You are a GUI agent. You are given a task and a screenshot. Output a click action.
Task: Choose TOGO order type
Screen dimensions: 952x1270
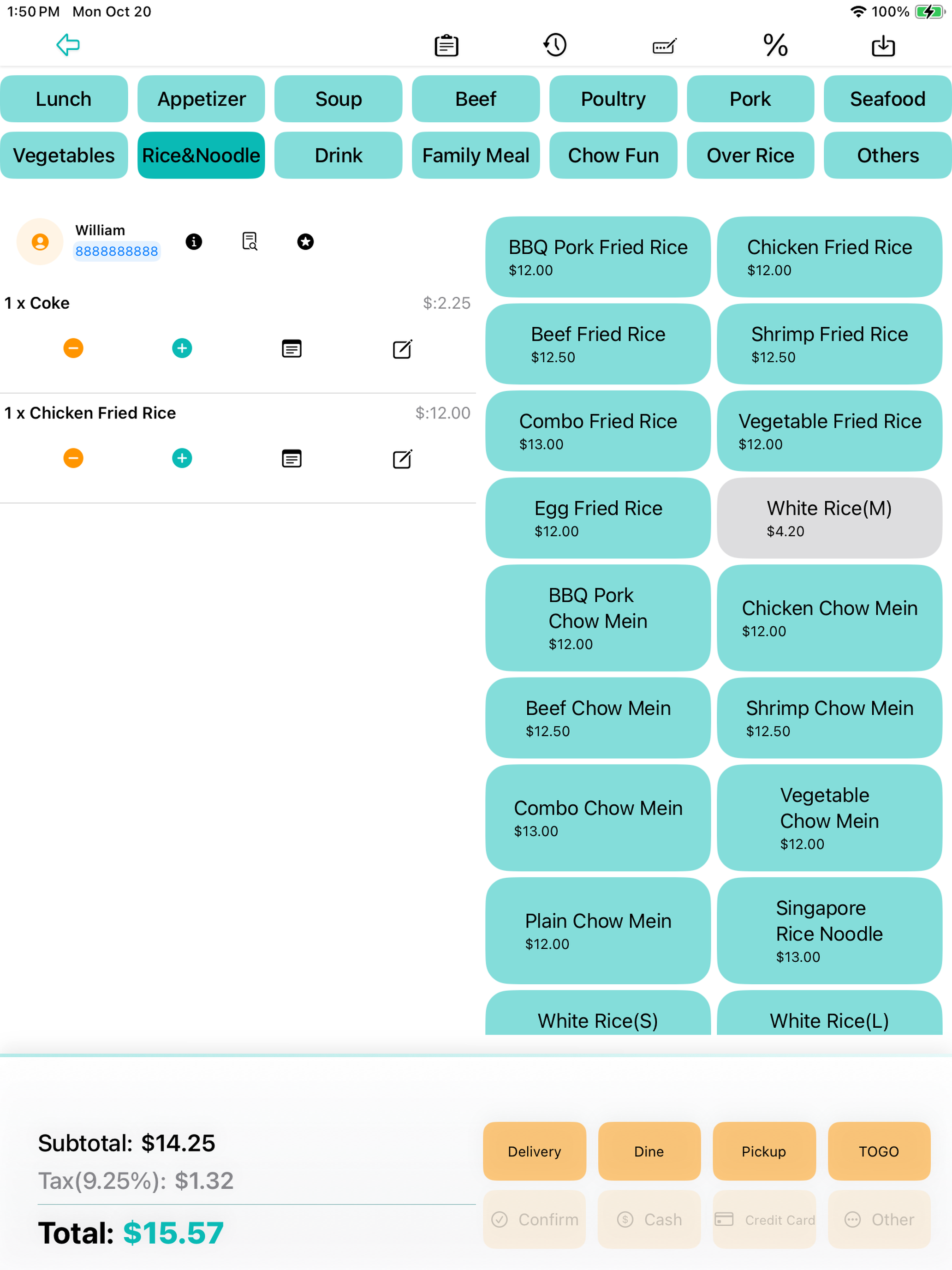point(879,1151)
